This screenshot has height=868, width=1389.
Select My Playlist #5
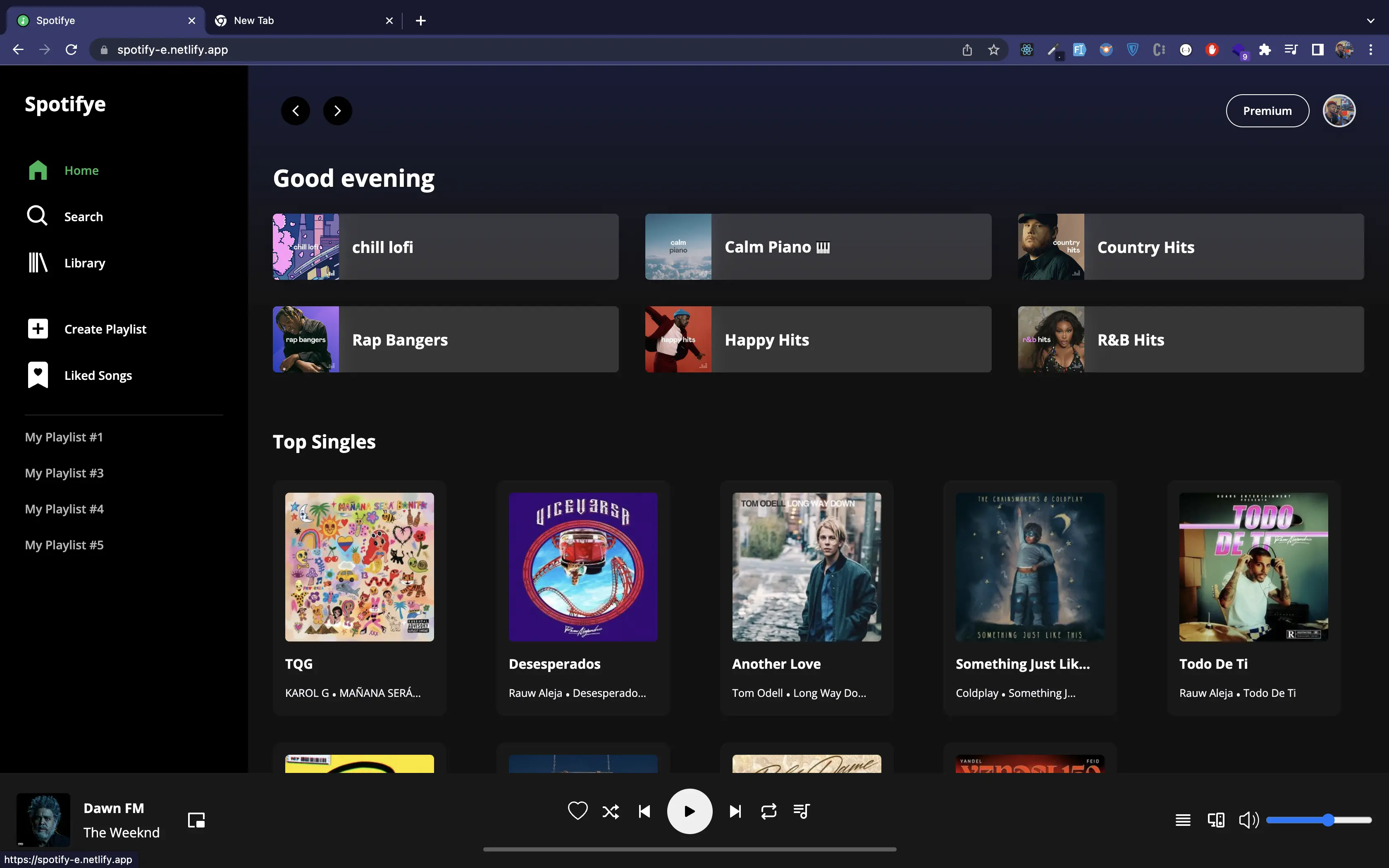[x=64, y=545]
